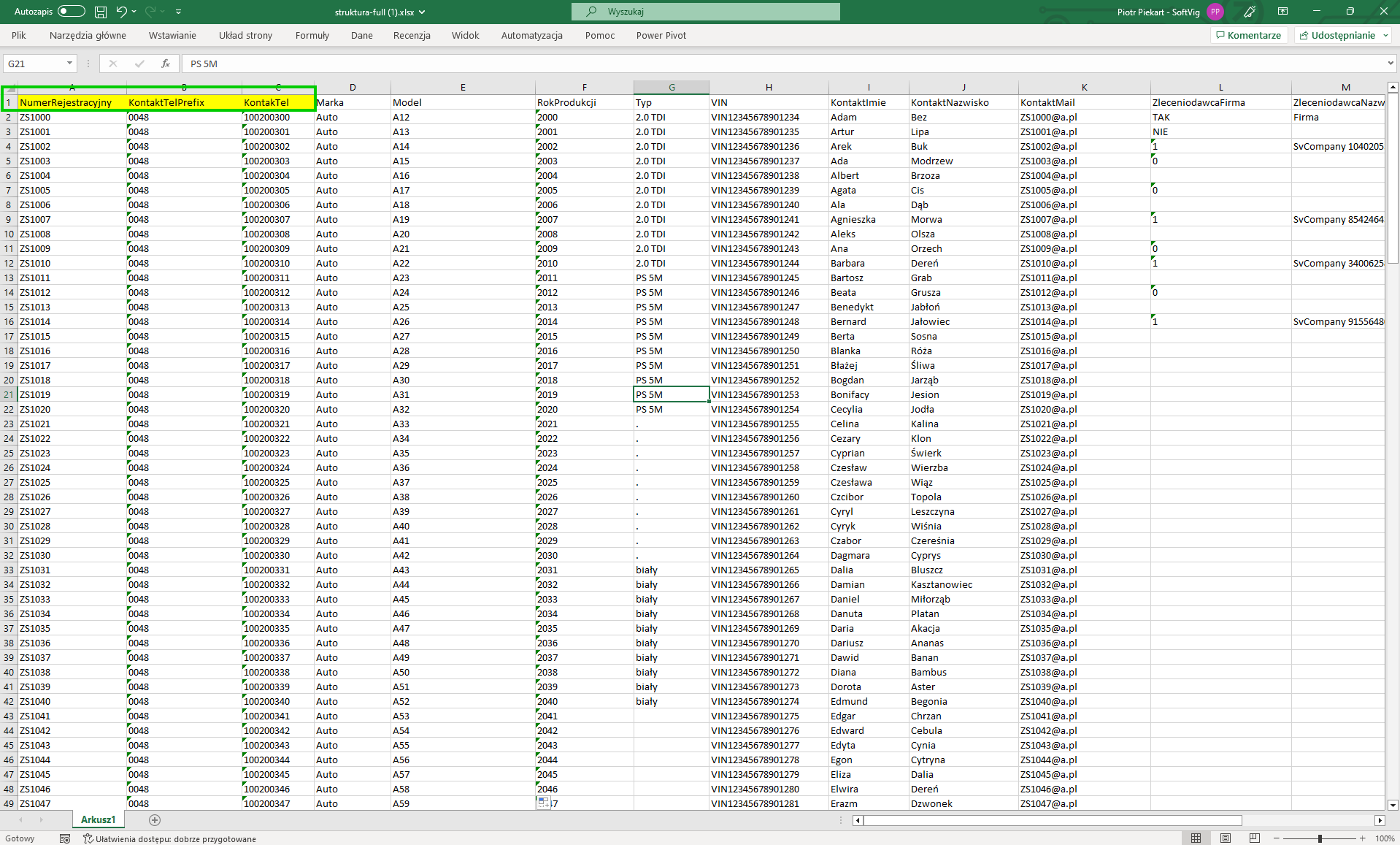Click in the Wyszukaj search box
The image size is (1400, 845).
point(705,12)
